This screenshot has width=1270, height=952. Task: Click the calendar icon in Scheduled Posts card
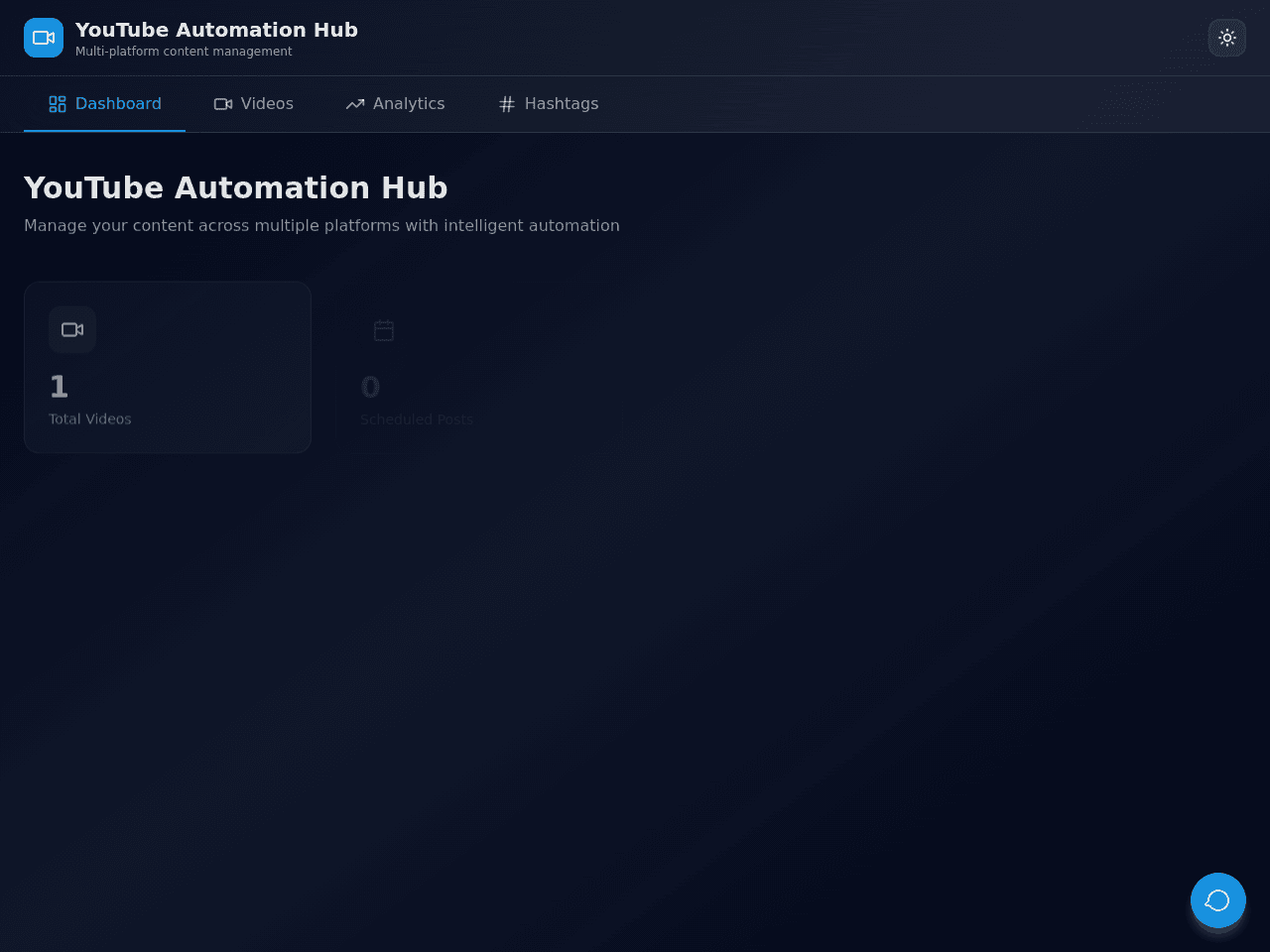click(x=384, y=330)
